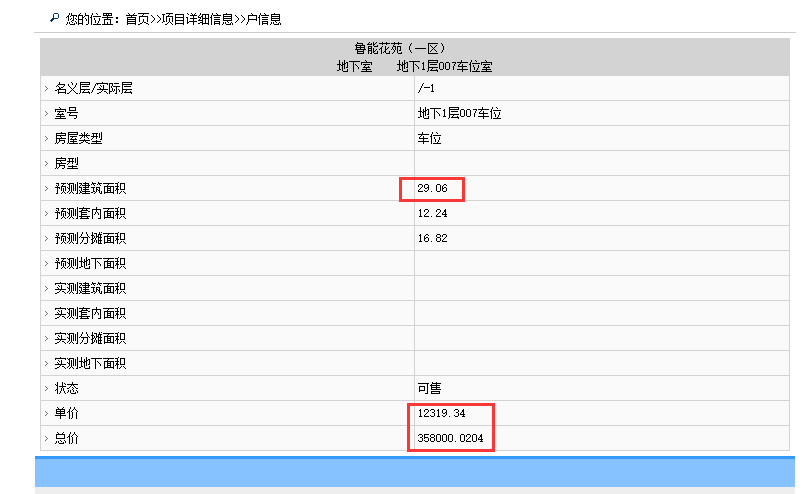Select the 预测套内面积 row label
This screenshot has height=494, width=803.
point(90,213)
